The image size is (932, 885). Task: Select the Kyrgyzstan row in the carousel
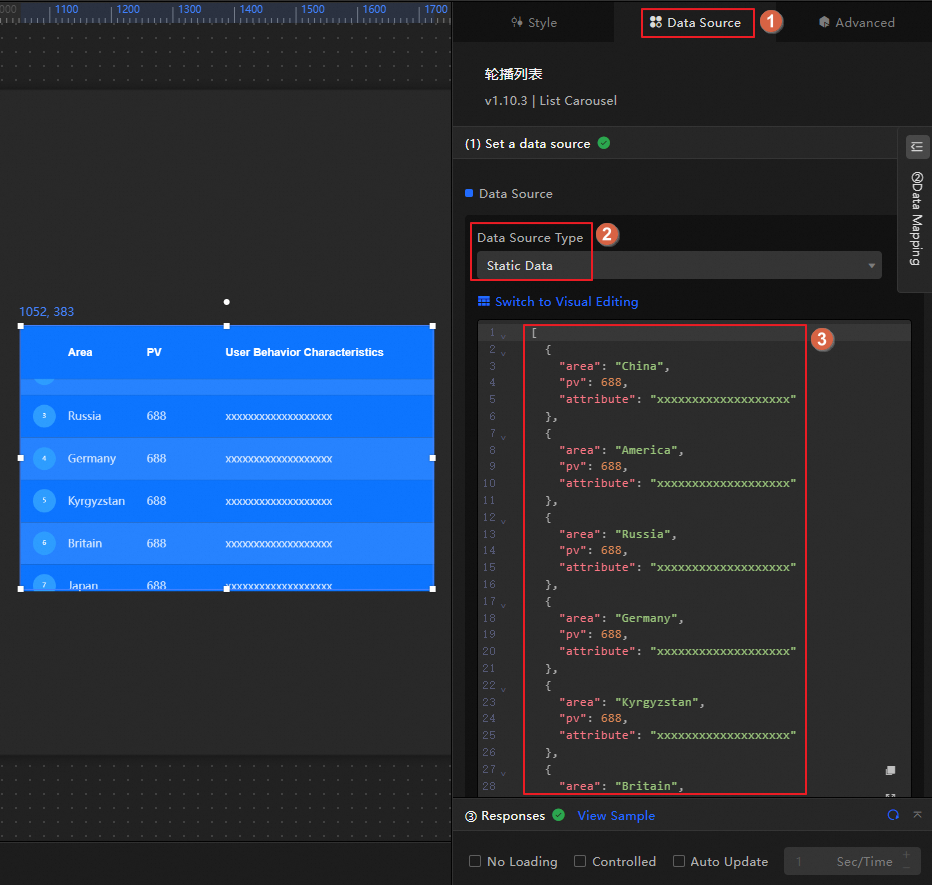click(x=227, y=501)
